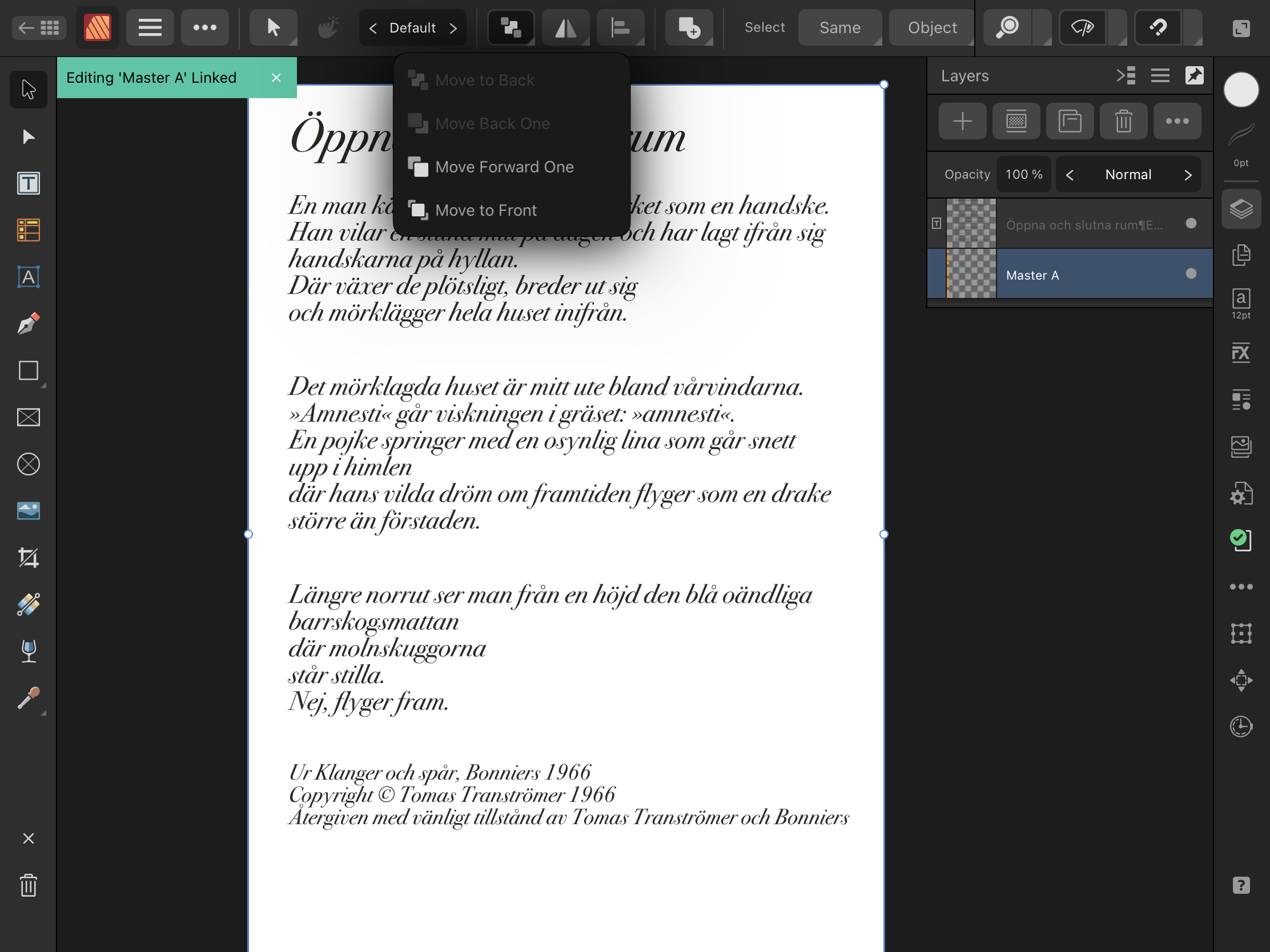The width and height of the screenshot is (1270, 952).
Task: Open the Transform studio icon
Action: (x=1241, y=634)
